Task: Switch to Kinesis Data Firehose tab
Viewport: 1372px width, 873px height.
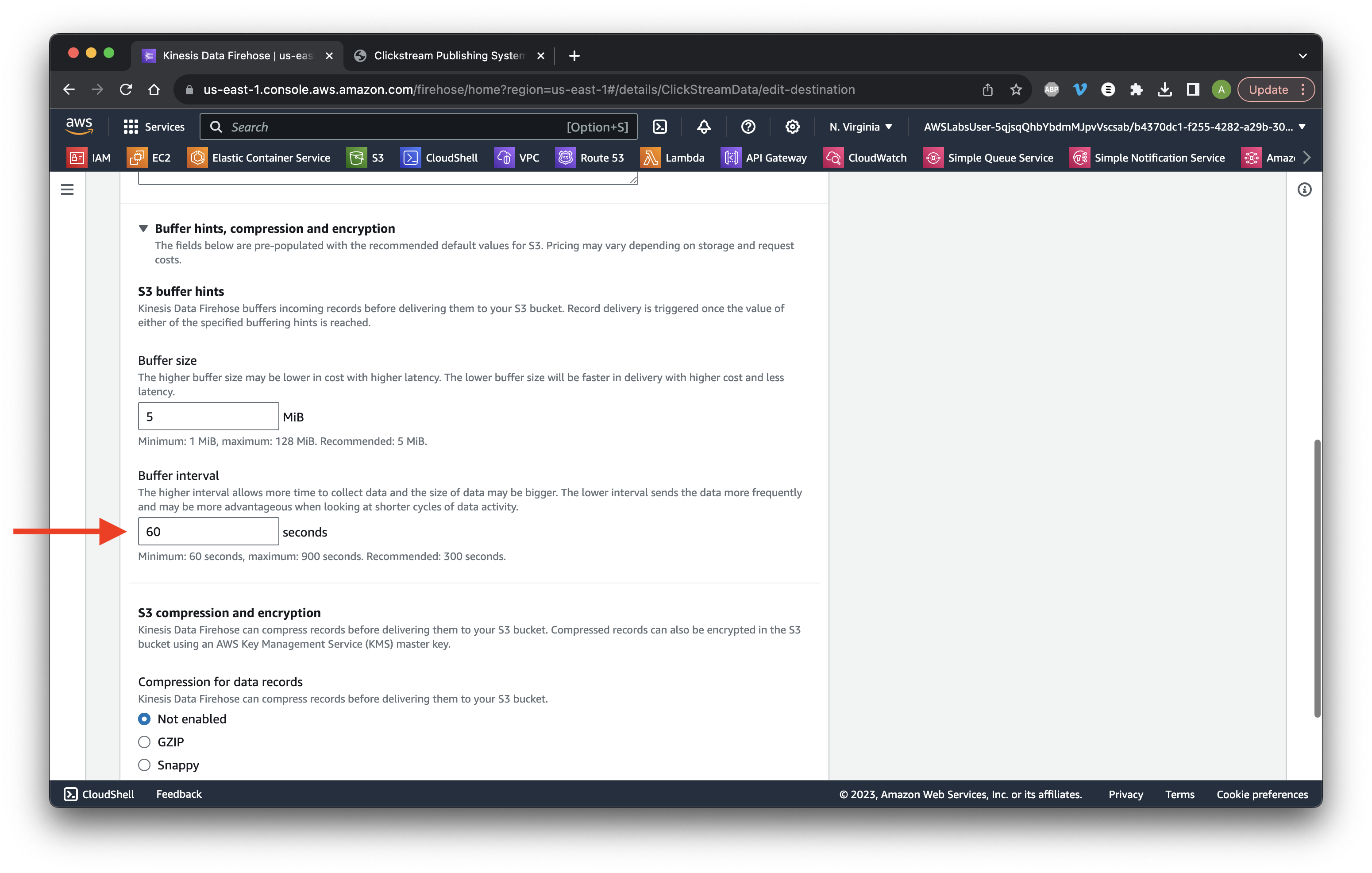Action: (238, 56)
